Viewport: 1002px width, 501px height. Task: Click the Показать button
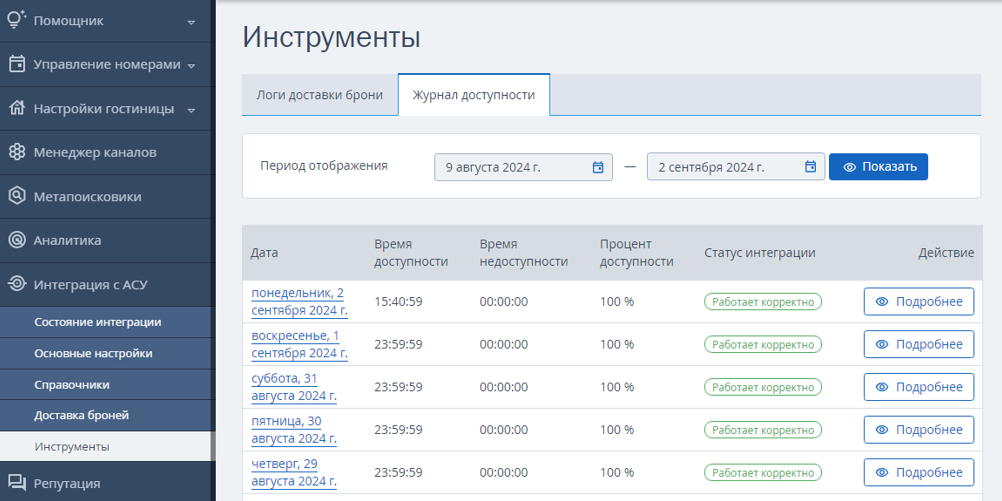(x=878, y=167)
